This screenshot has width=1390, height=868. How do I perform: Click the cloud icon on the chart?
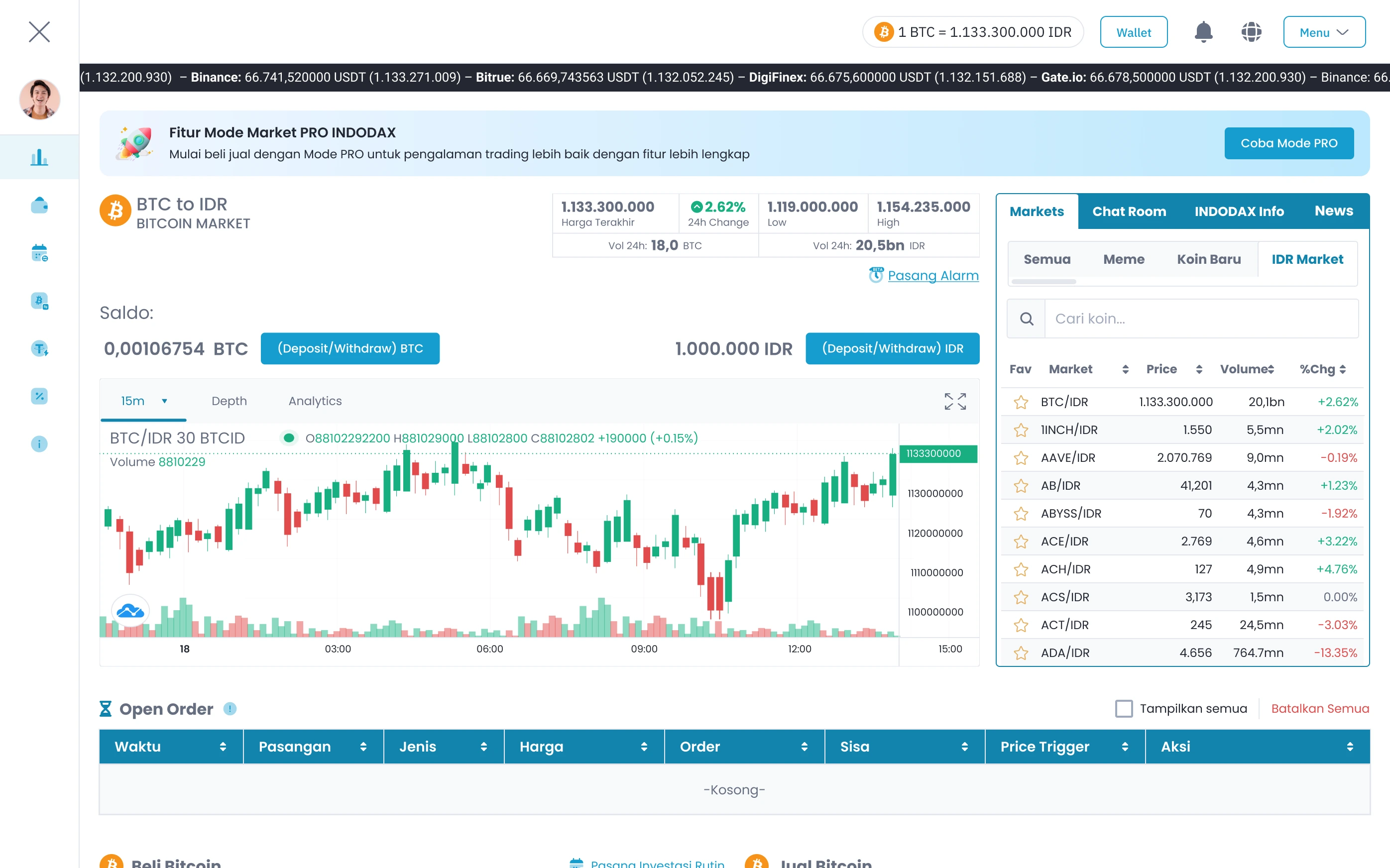(x=130, y=611)
